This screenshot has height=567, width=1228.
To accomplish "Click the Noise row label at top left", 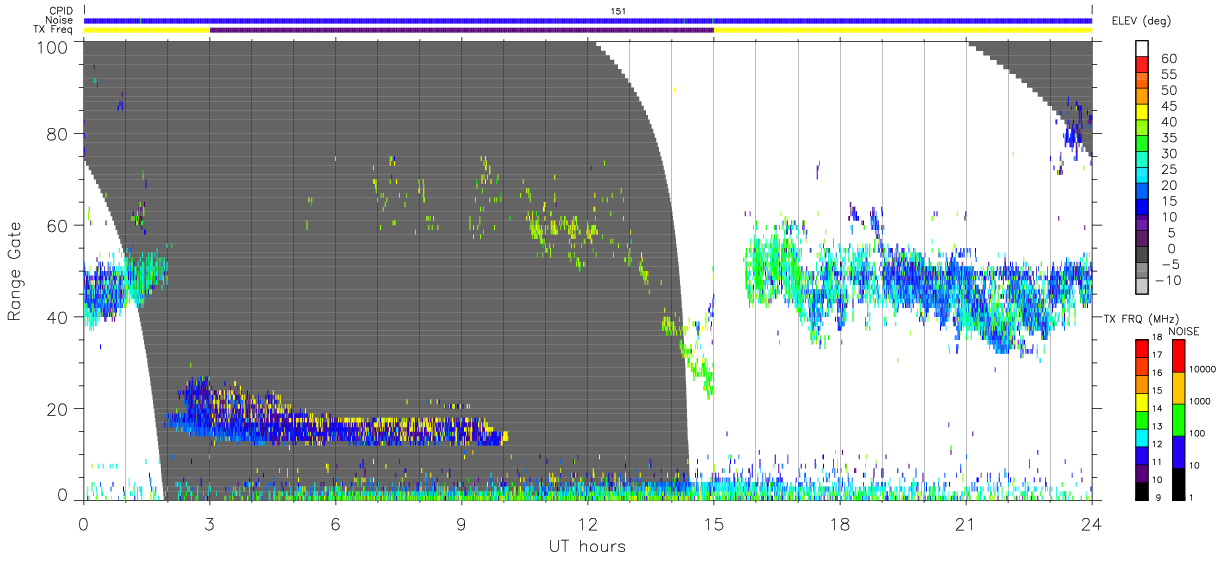I will click(x=60, y=20).
